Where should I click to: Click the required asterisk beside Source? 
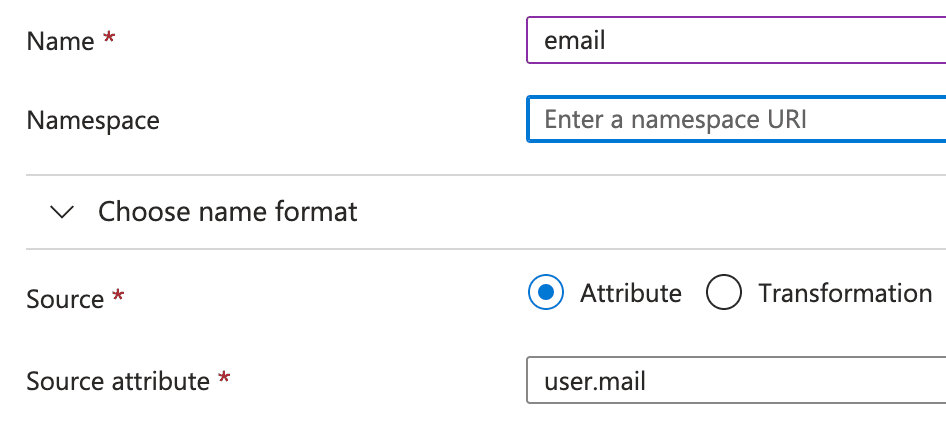point(119,297)
